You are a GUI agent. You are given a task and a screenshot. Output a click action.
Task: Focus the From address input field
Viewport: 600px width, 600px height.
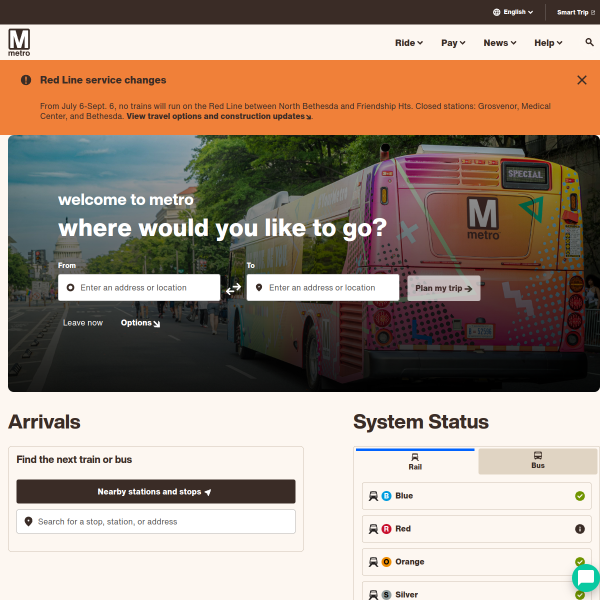click(139, 287)
